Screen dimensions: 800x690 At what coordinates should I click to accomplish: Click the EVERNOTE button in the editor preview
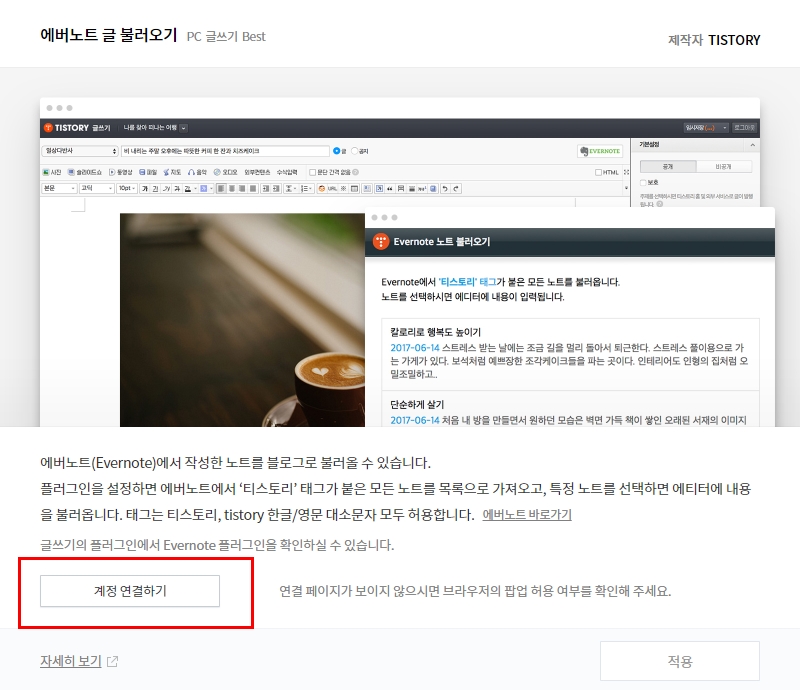tap(600, 151)
